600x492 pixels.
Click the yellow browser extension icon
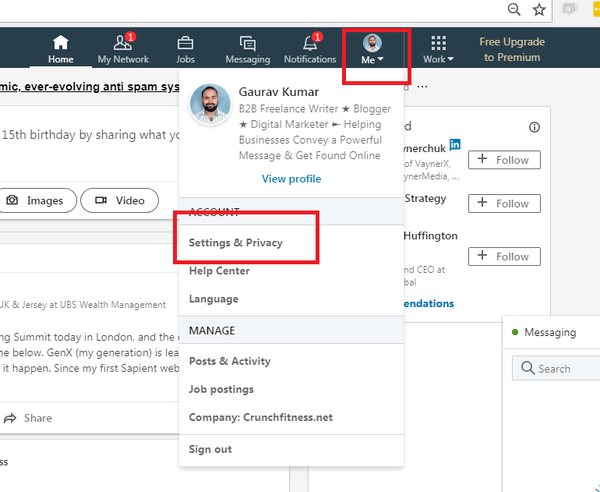click(x=596, y=9)
